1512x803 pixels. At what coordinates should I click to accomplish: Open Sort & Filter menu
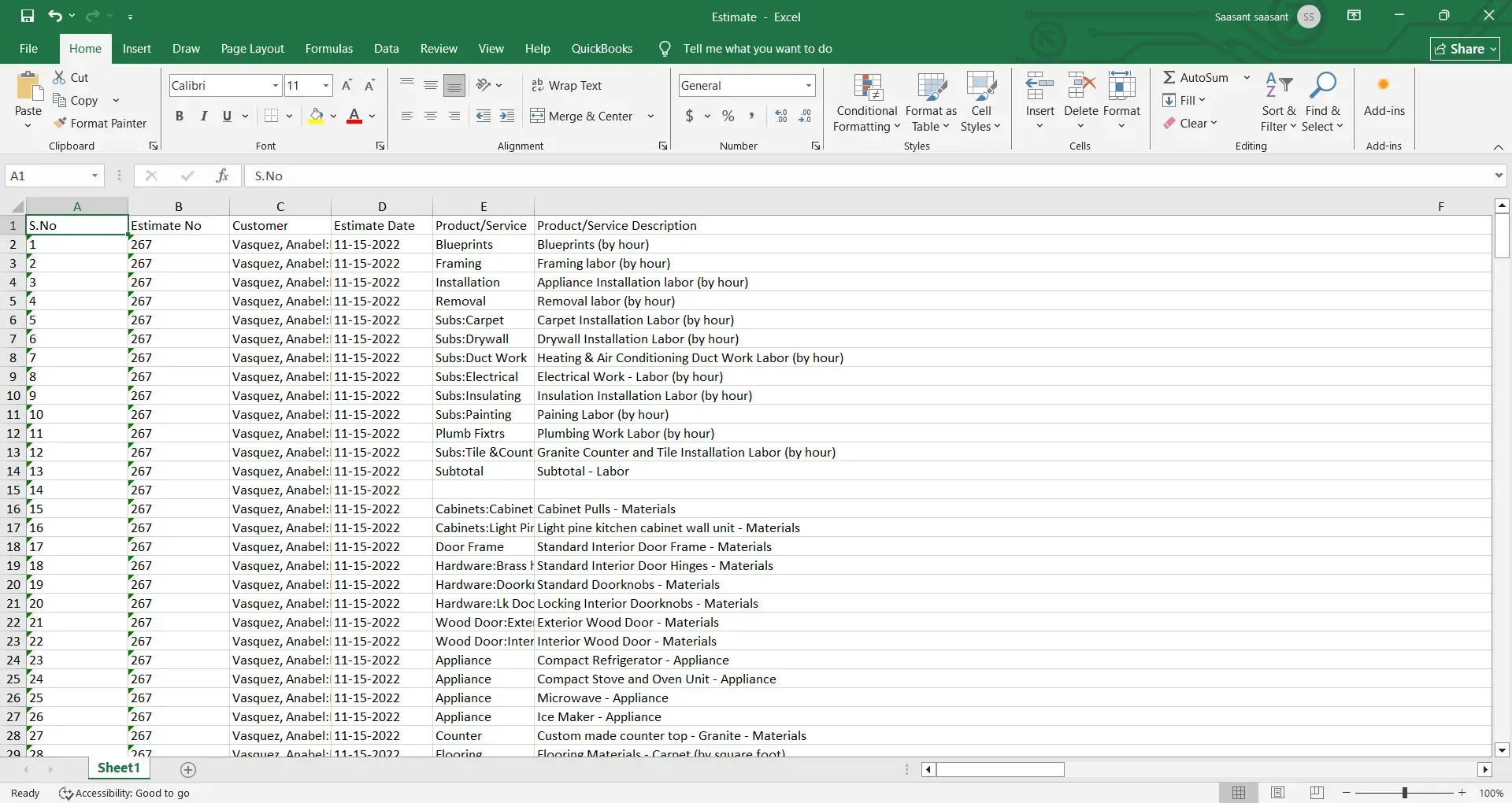1278,102
